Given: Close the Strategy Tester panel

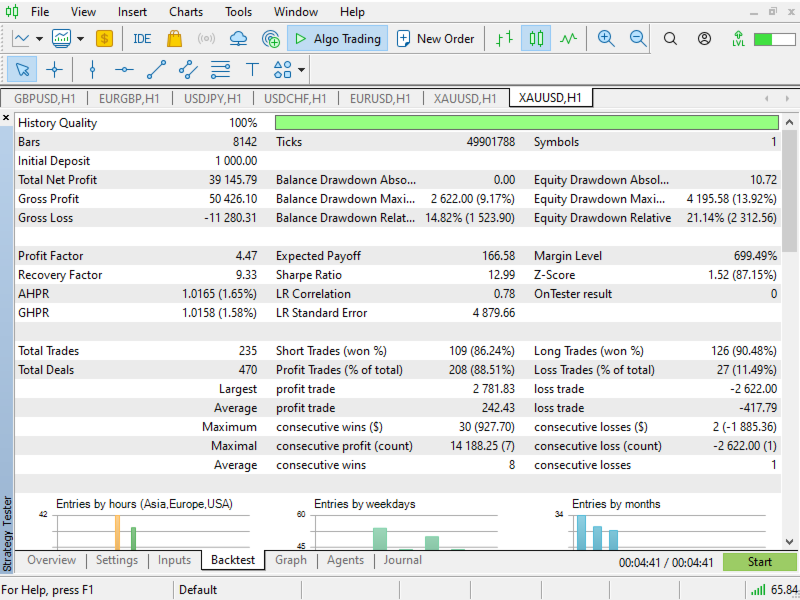Looking at the screenshot, I should [x=6, y=118].
